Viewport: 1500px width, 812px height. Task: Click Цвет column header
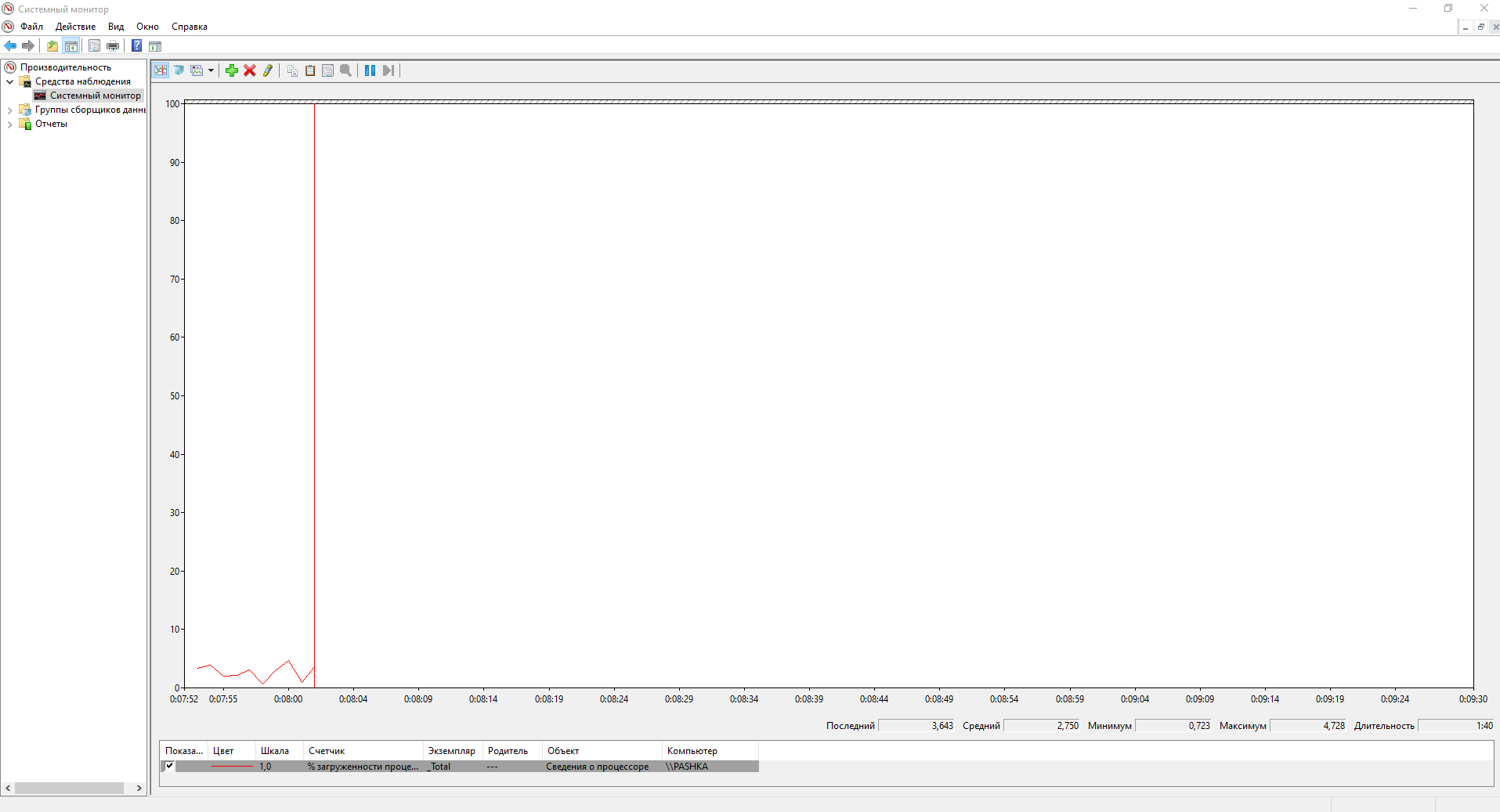(x=232, y=751)
